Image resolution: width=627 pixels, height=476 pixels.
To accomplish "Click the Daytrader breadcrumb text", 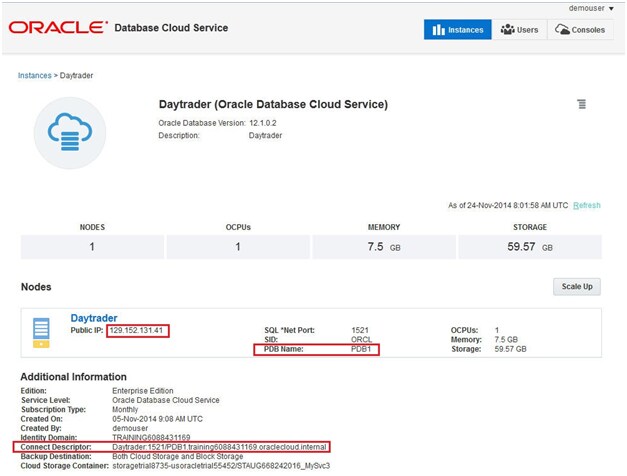I will (76, 76).
